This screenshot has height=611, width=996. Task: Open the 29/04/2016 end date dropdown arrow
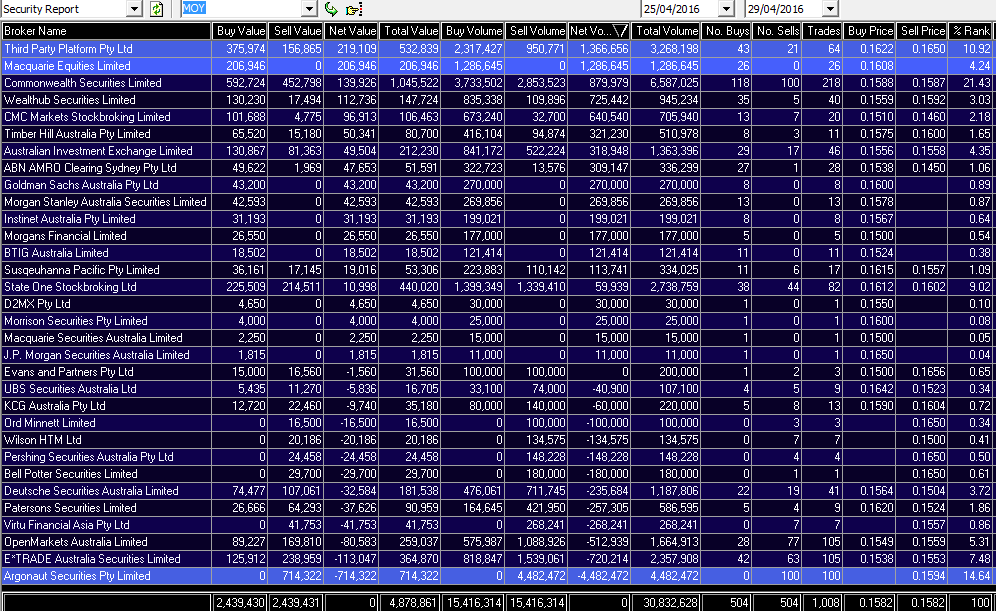[830, 9]
